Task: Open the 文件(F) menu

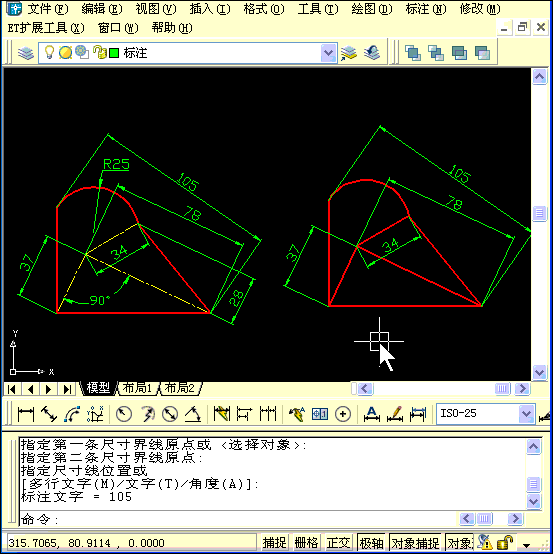Action: tap(48, 9)
